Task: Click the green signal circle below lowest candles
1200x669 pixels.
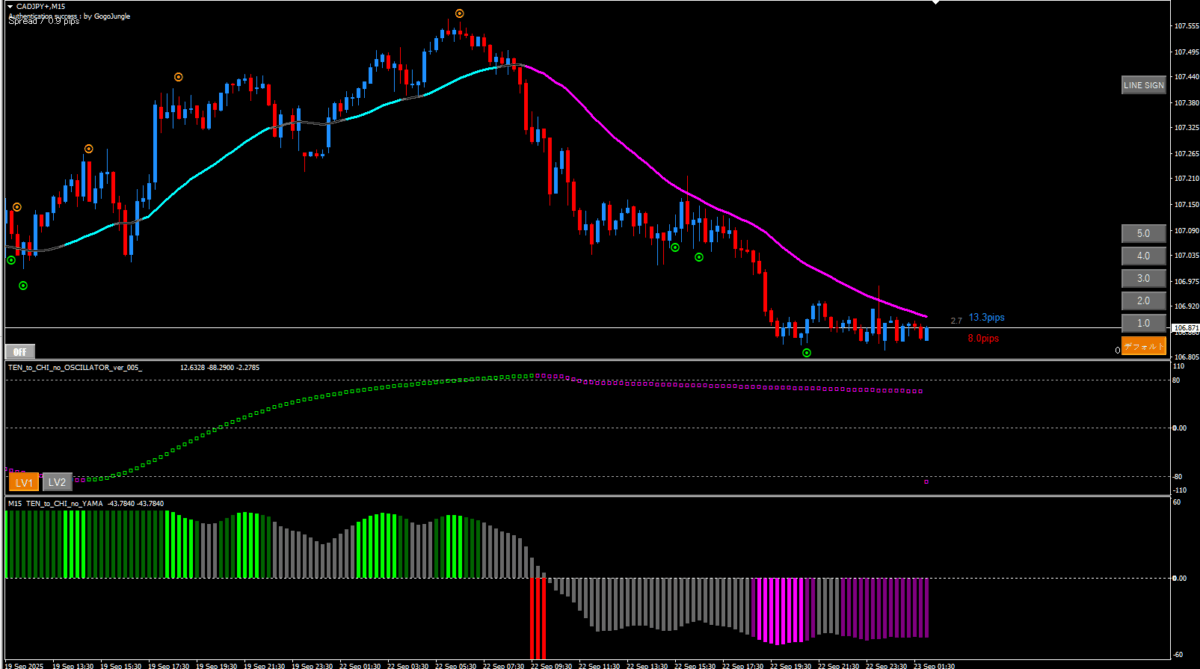Action: click(x=806, y=353)
